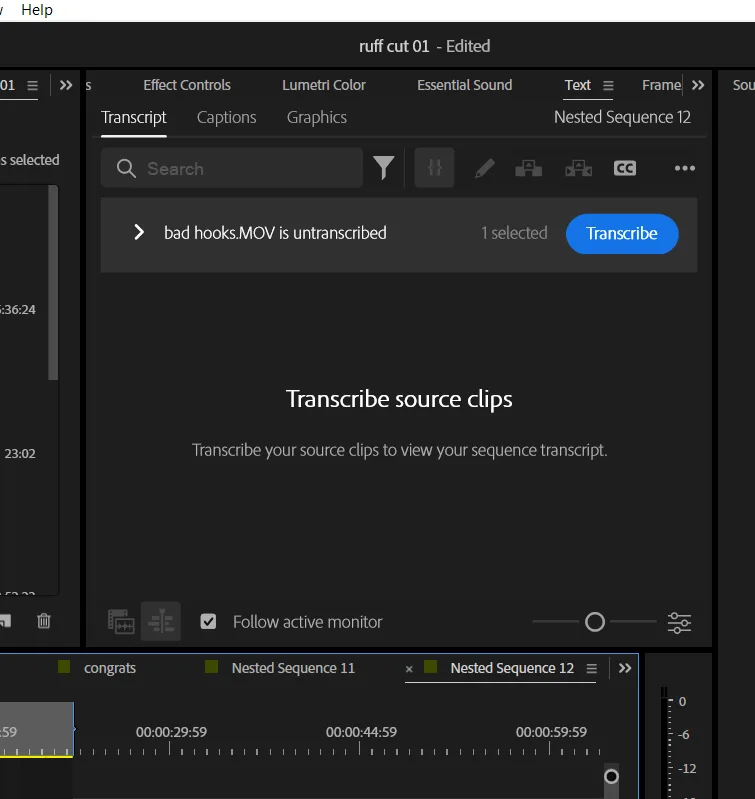
Task: Show more timeline sequence tabs overflow
Action: click(x=625, y=668)
